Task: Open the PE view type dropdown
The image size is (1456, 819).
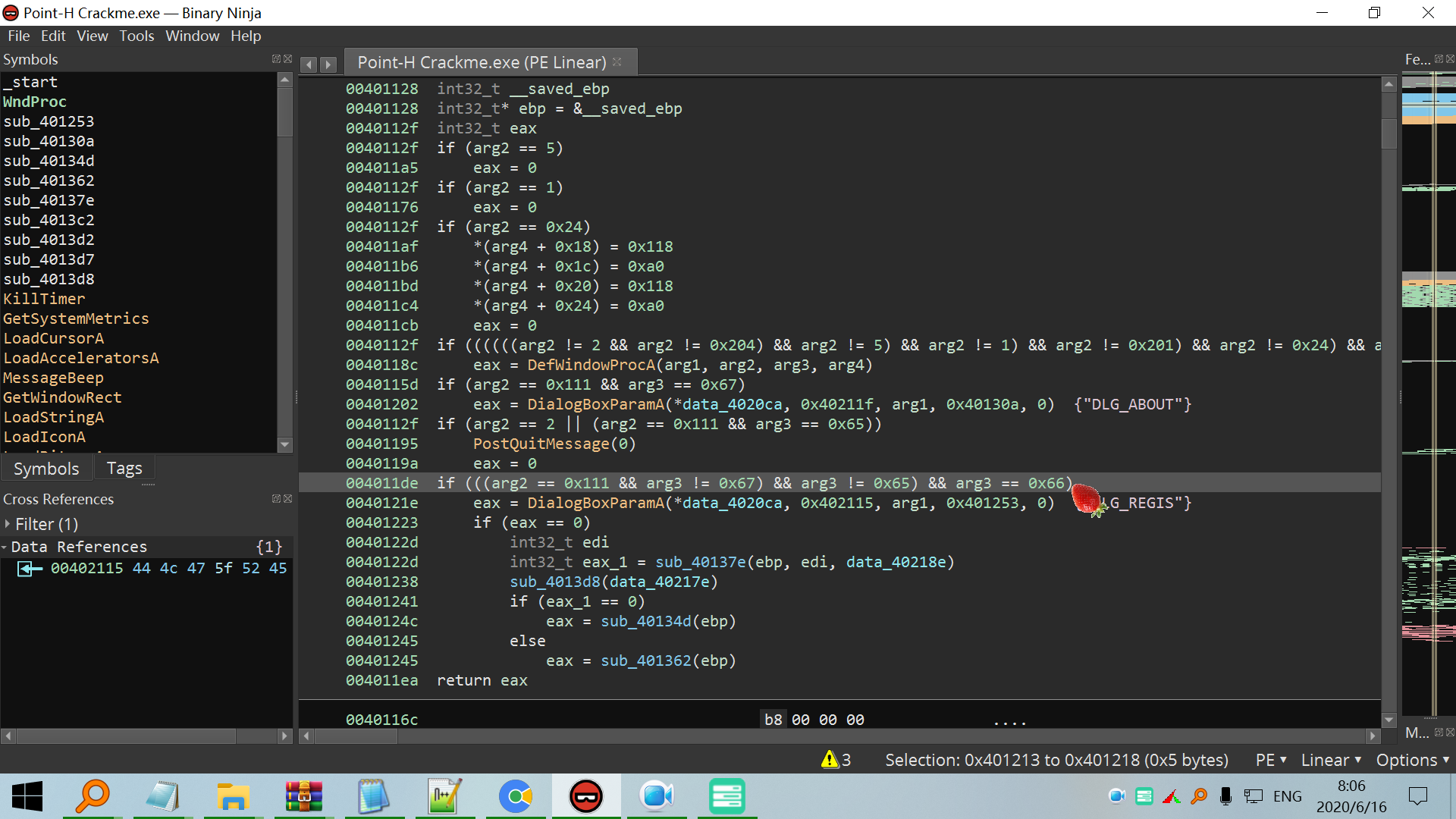Action: 1271,760
